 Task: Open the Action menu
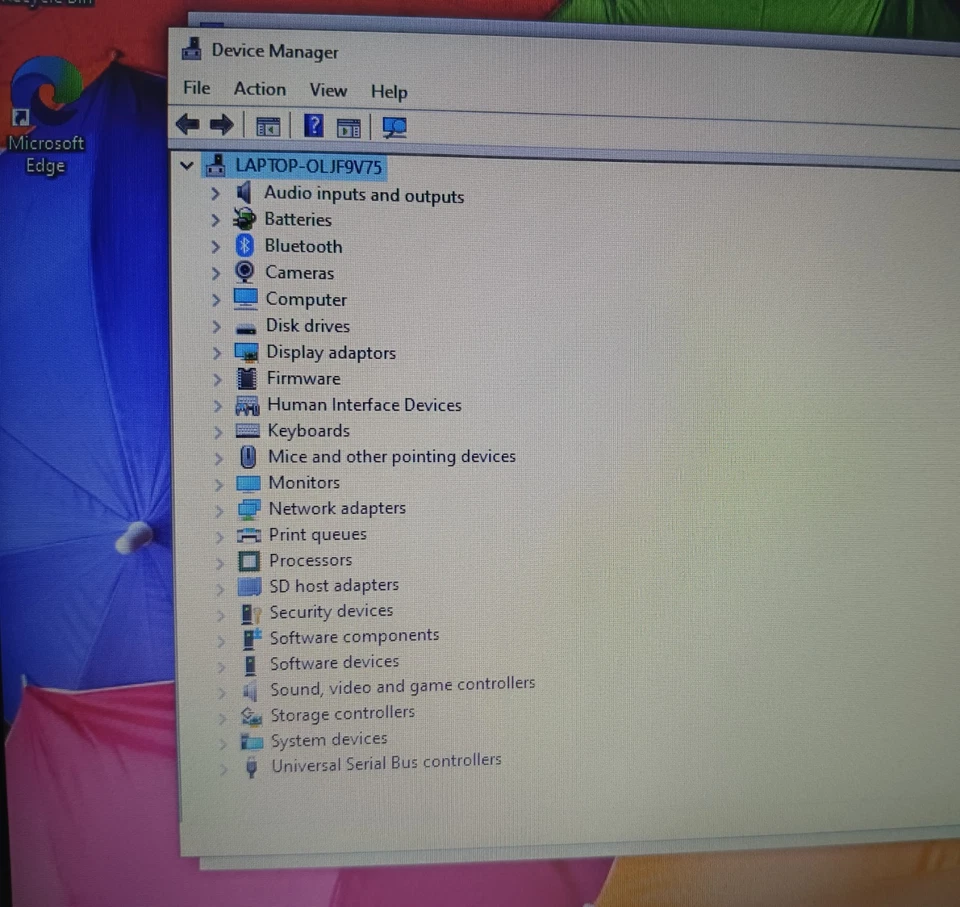(259, 89)
